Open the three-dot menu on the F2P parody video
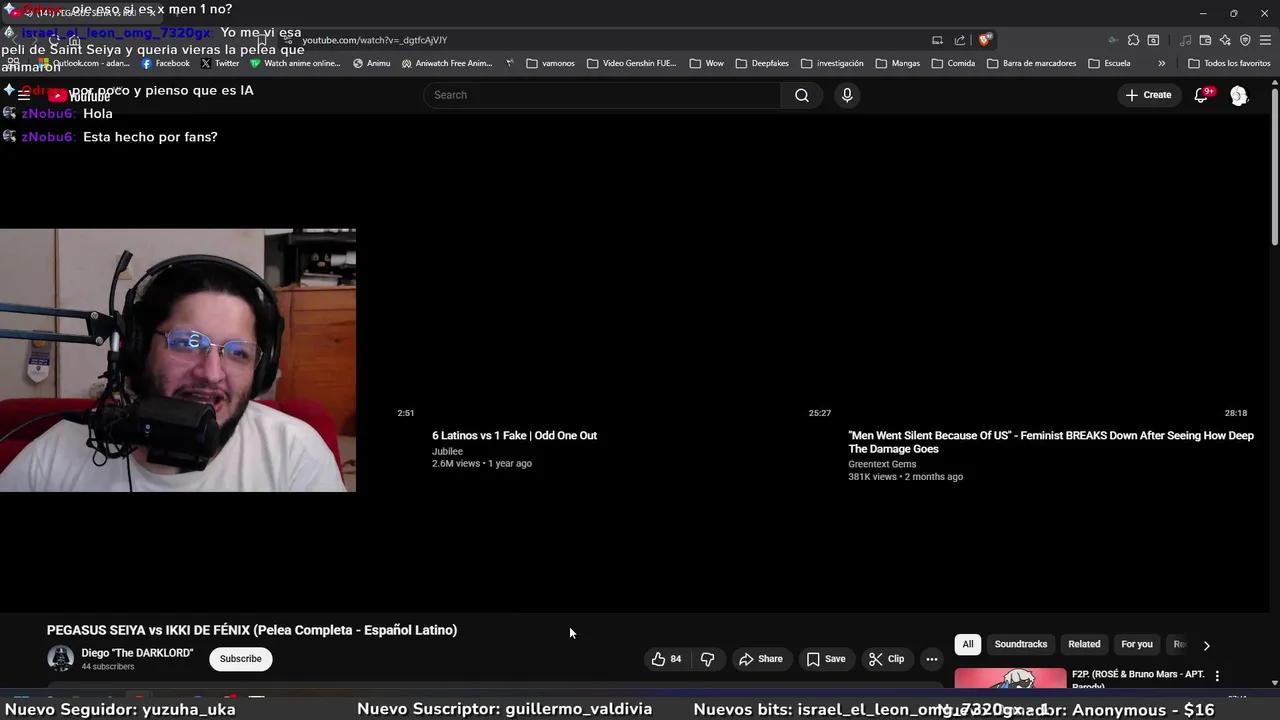The width and height of the screenshot is (1280, 720). (1216, 676)
